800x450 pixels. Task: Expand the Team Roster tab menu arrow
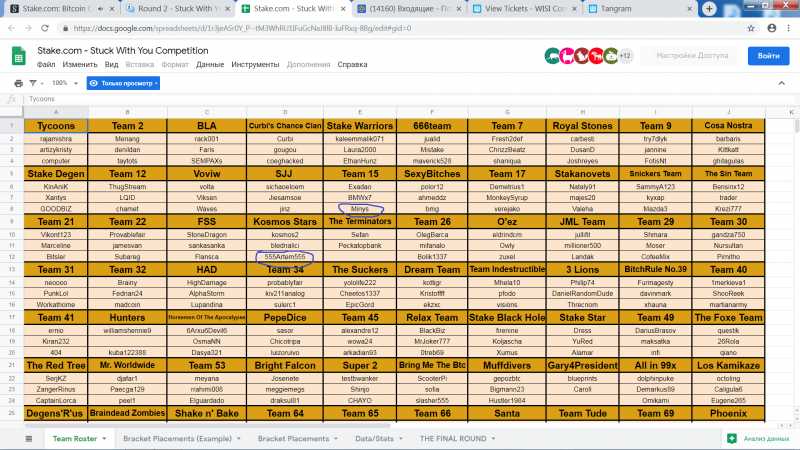[104, 439]
